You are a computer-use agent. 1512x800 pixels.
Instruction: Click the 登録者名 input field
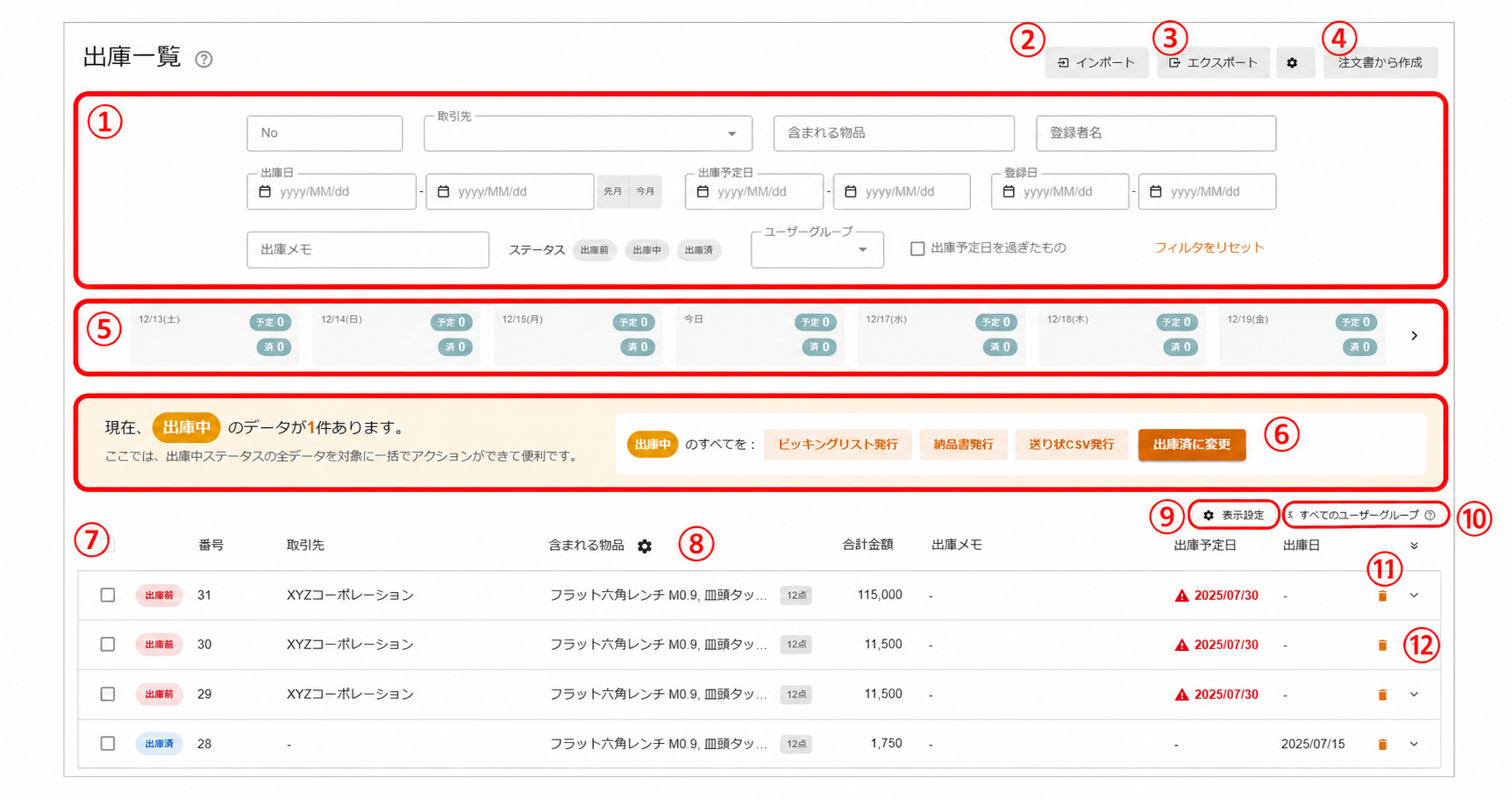pyautogui.click(x=1156, y=133)
